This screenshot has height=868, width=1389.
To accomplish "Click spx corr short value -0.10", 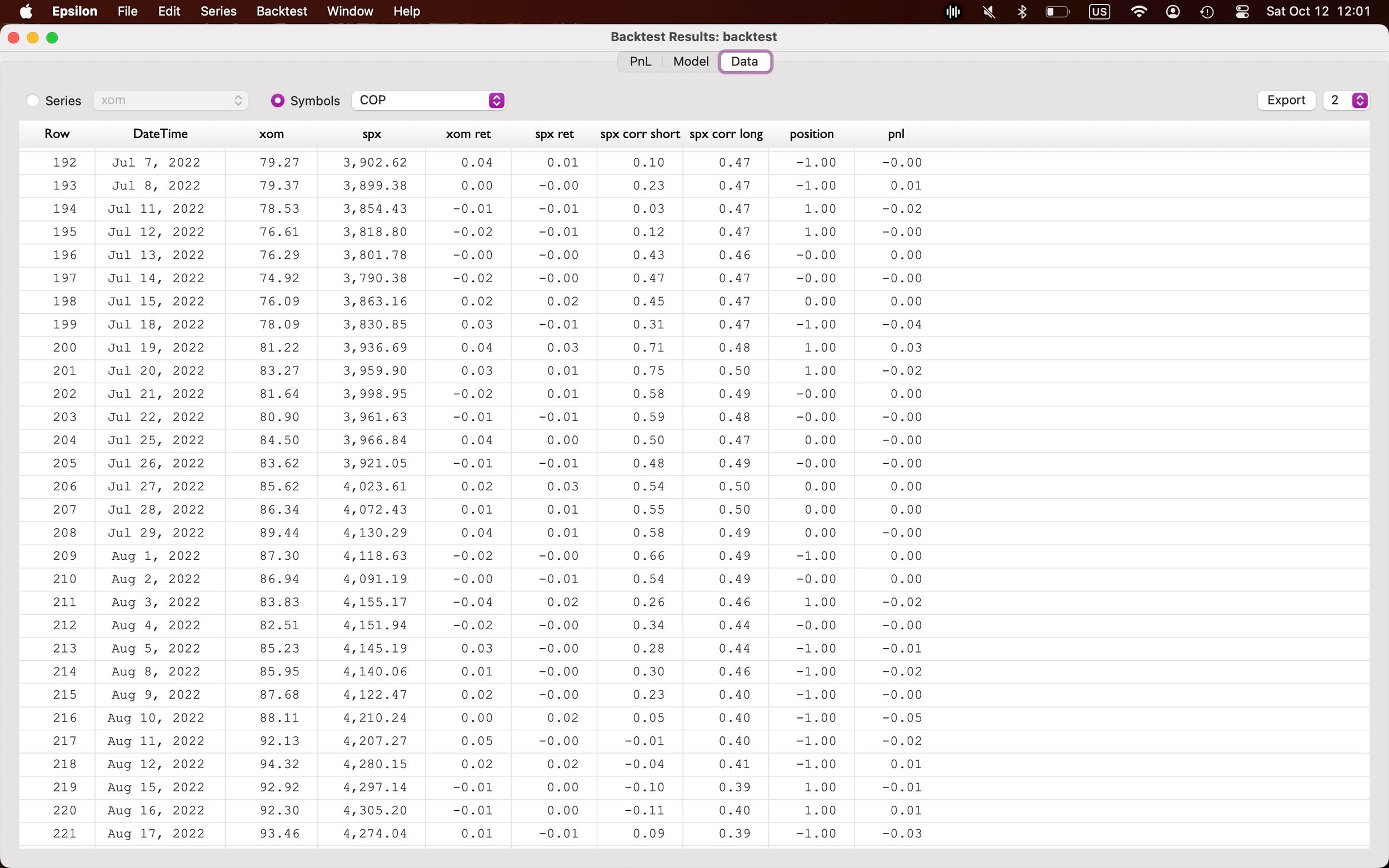I will tap(644, 787).
